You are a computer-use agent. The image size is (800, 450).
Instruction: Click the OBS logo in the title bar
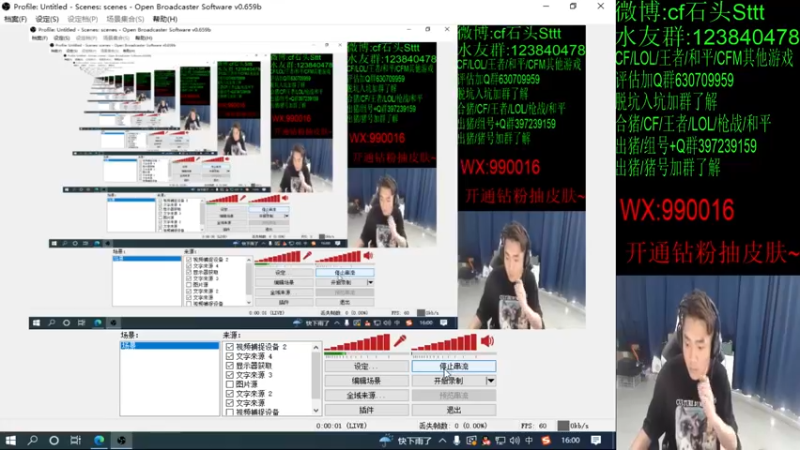pos(6,7)
